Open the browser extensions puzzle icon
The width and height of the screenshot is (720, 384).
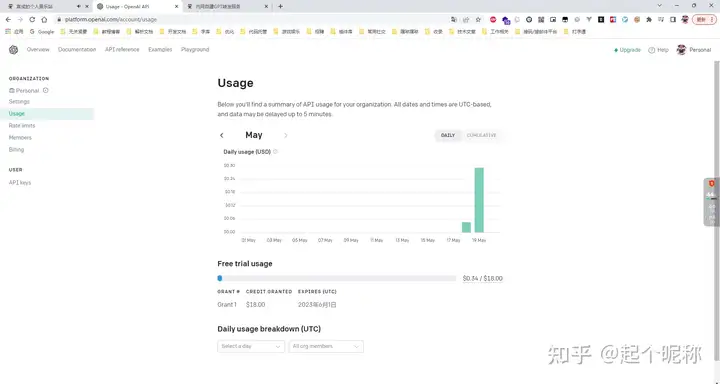pos(649,19)
